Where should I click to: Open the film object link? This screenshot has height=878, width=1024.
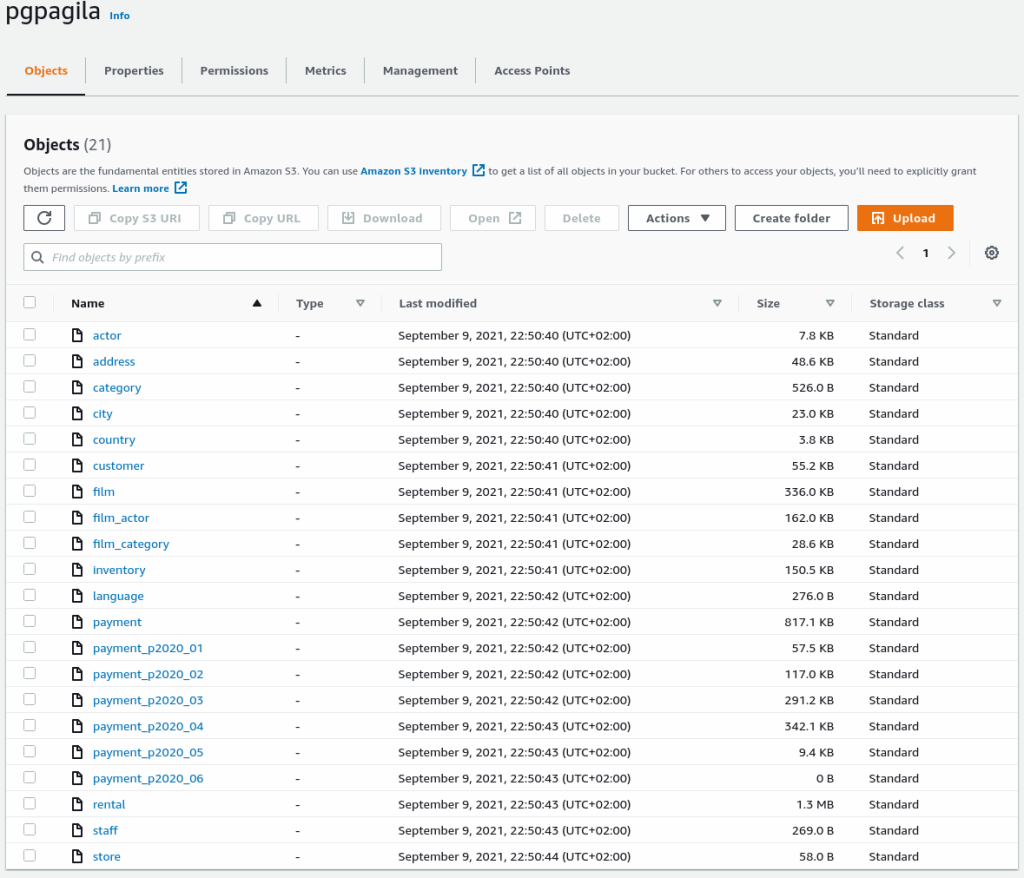coord(103,491)
